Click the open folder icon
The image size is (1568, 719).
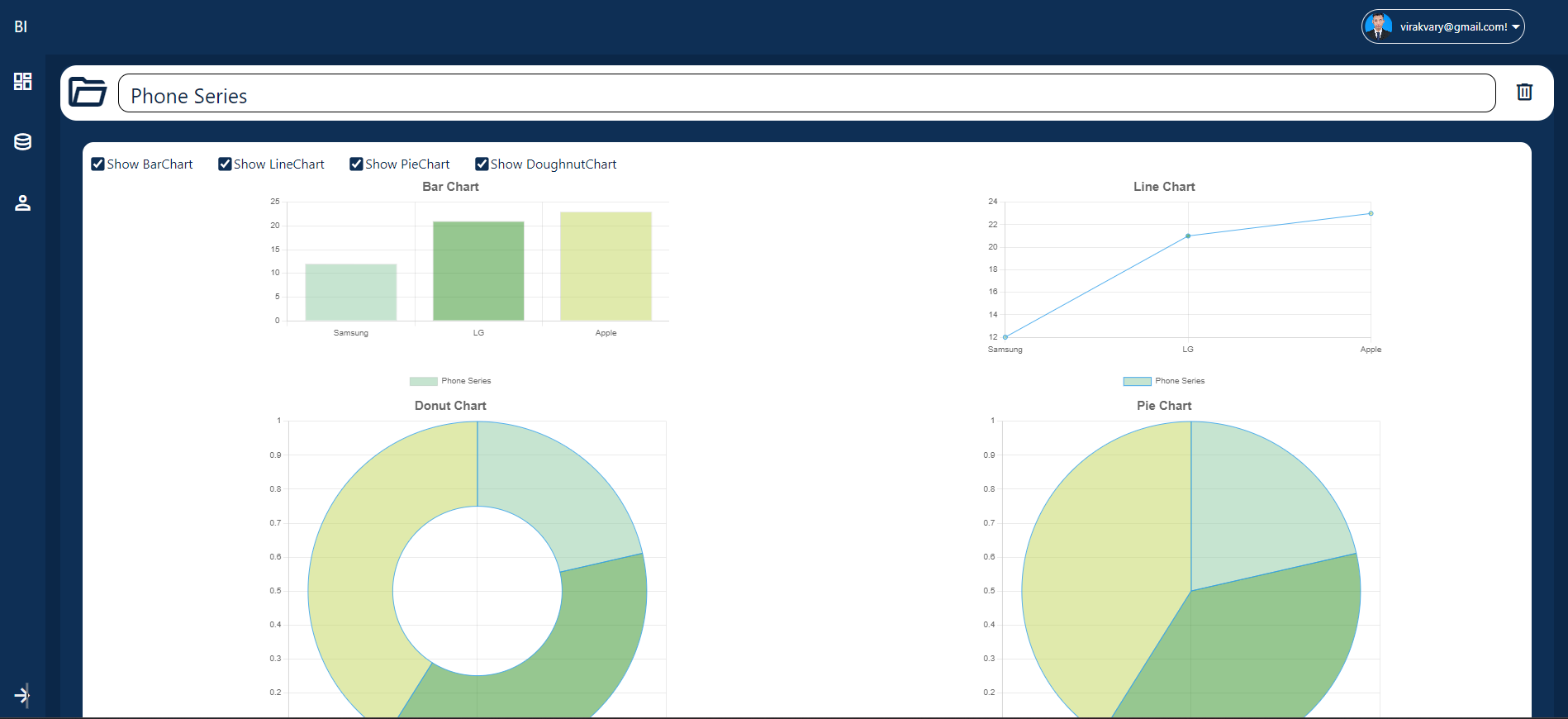click(88, 92)
